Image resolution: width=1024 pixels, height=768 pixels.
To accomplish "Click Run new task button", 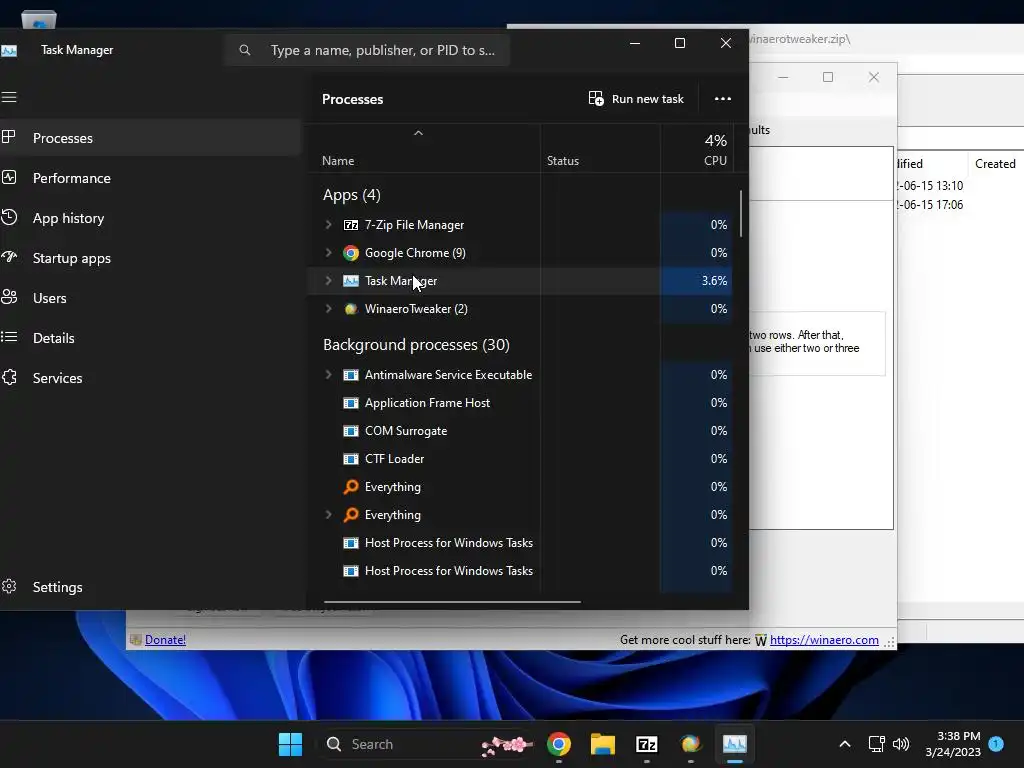I will point(636,99).
